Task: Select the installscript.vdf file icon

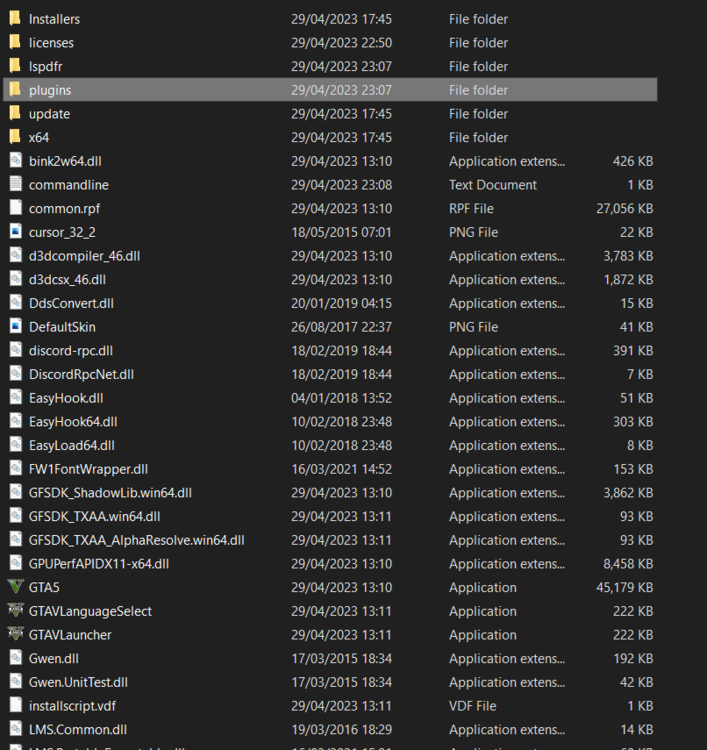Action: [16, 705]
